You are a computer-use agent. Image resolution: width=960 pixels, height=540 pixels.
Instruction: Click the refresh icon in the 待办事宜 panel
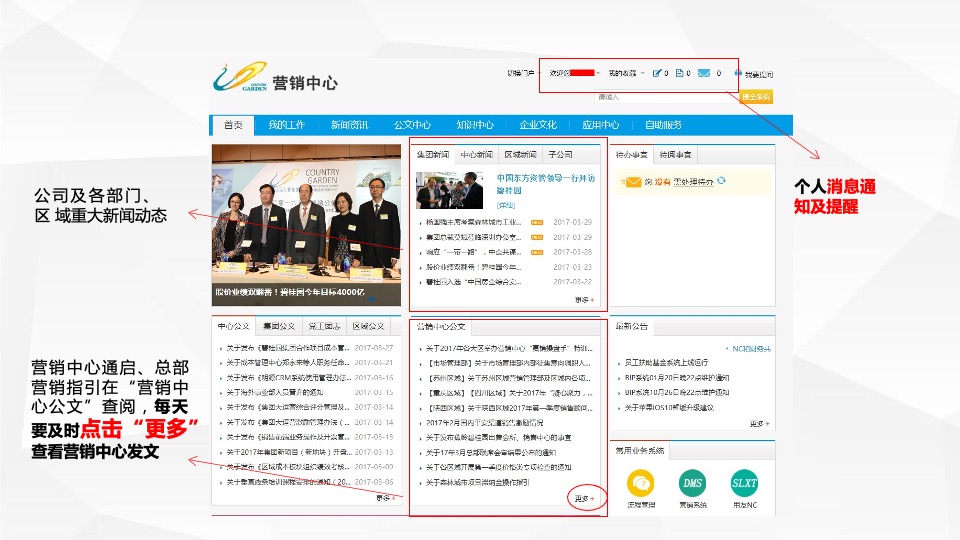pos(721,181)
